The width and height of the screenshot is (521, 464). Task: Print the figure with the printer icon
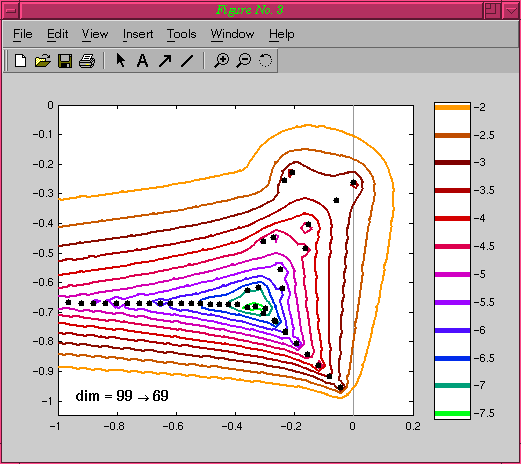point(87,61)
